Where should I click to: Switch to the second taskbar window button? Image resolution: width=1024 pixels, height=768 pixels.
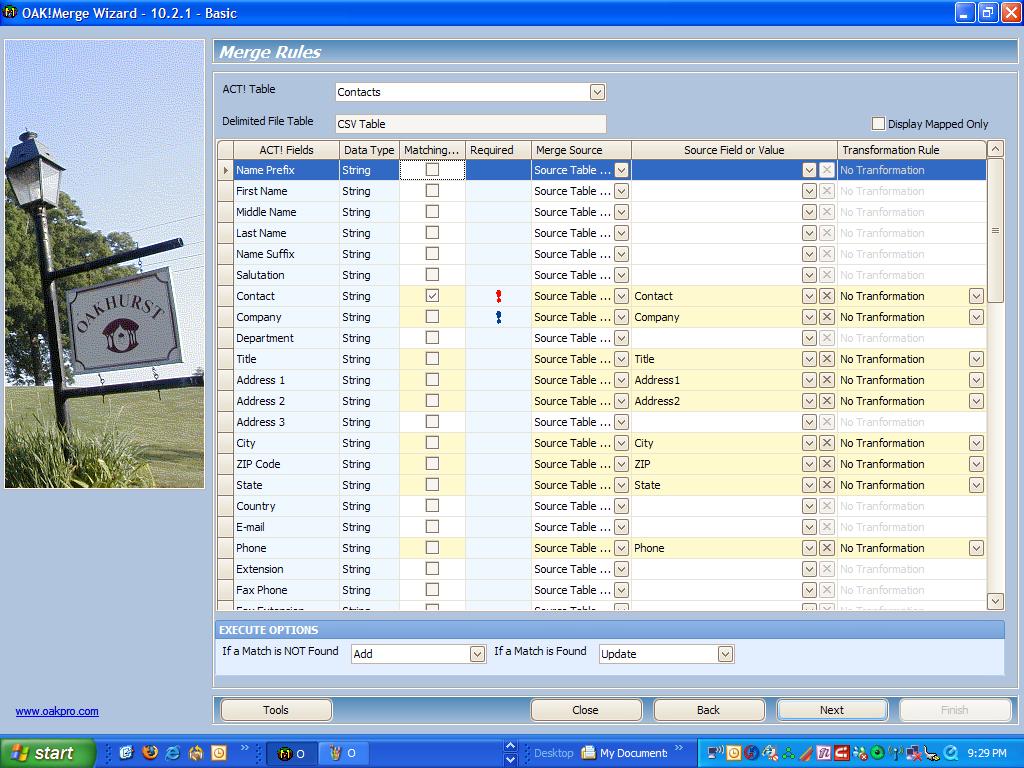(344, 753)
